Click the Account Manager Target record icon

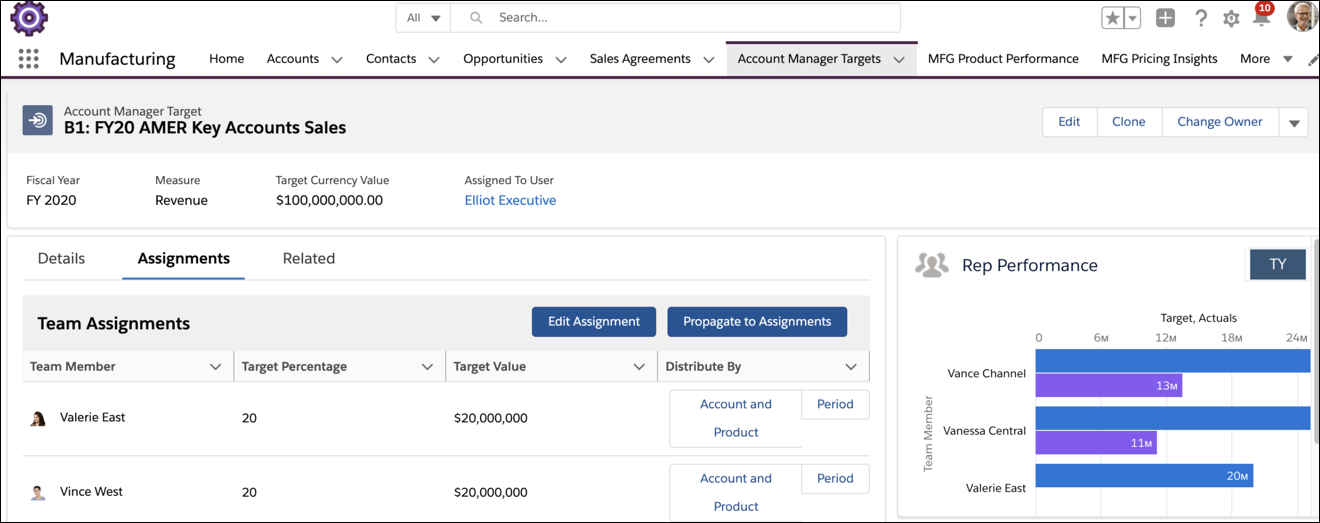(38, 120)
